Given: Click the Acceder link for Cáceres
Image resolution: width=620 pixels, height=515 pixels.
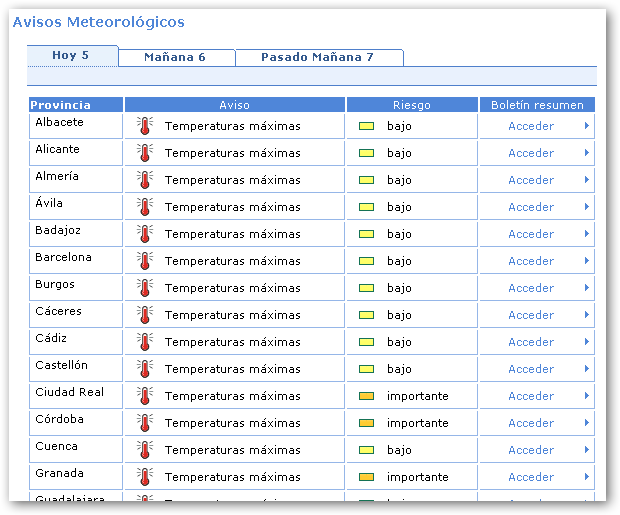Looking at the screenshot, I should (530, 315).
